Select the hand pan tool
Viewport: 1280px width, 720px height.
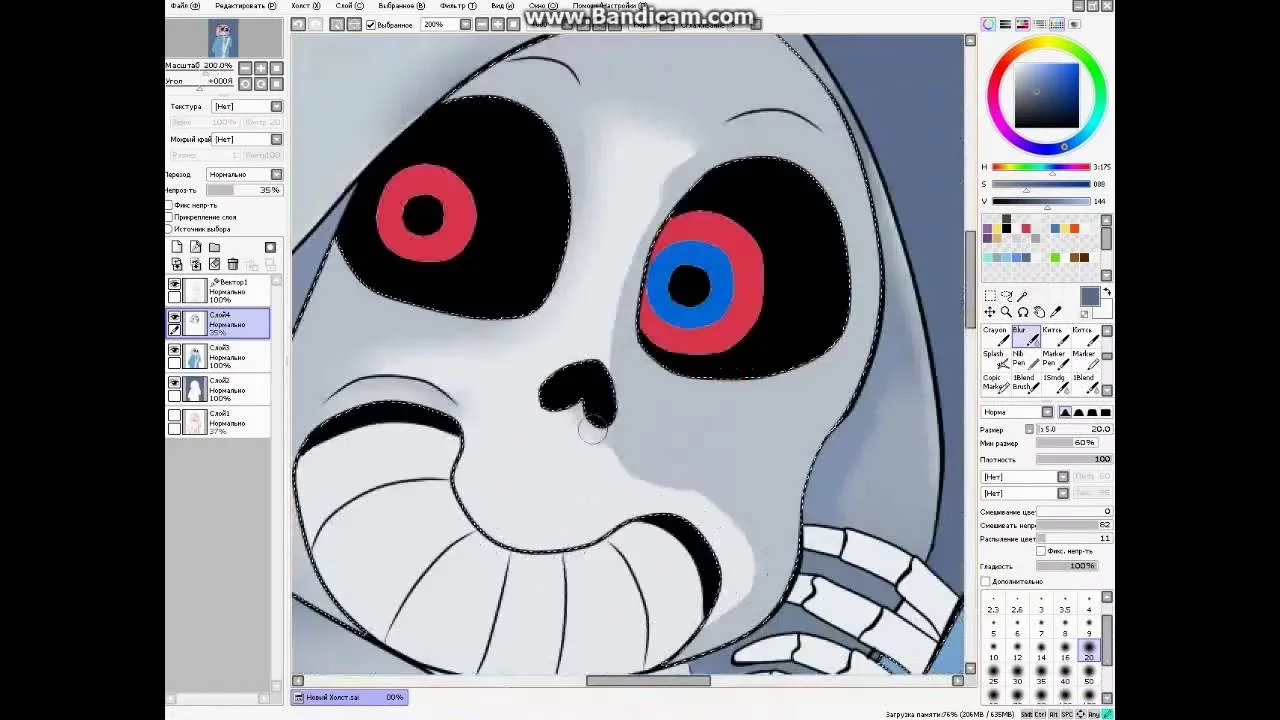pyautogui.click(x=1039, y=312)
